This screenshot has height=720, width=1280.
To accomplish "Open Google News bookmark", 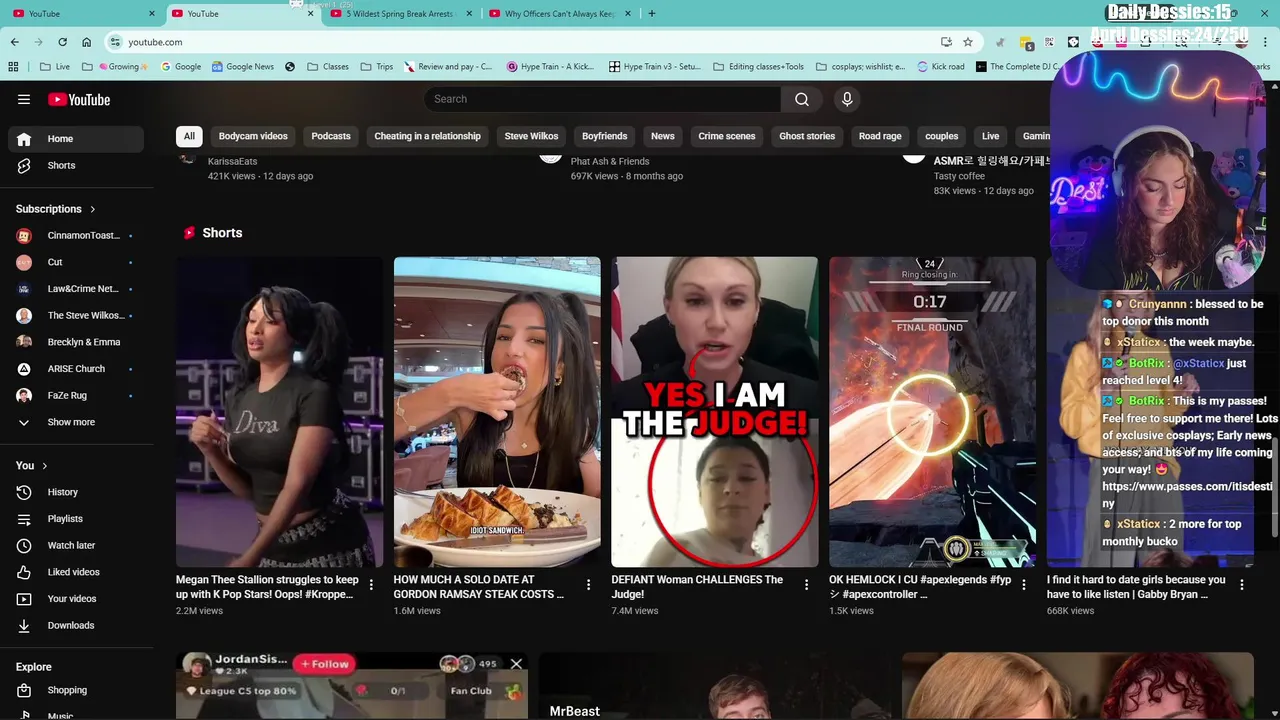I will [242, 67].
